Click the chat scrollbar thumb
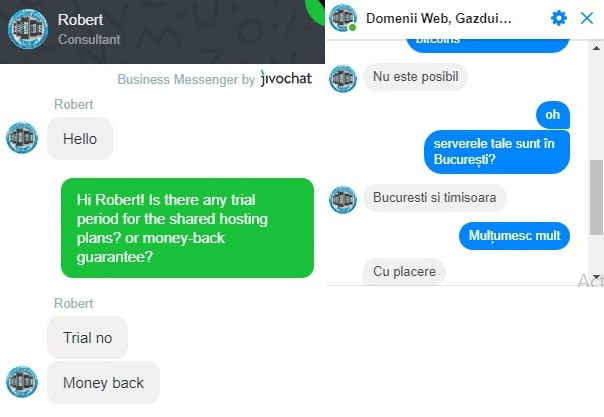 (596, 197)
